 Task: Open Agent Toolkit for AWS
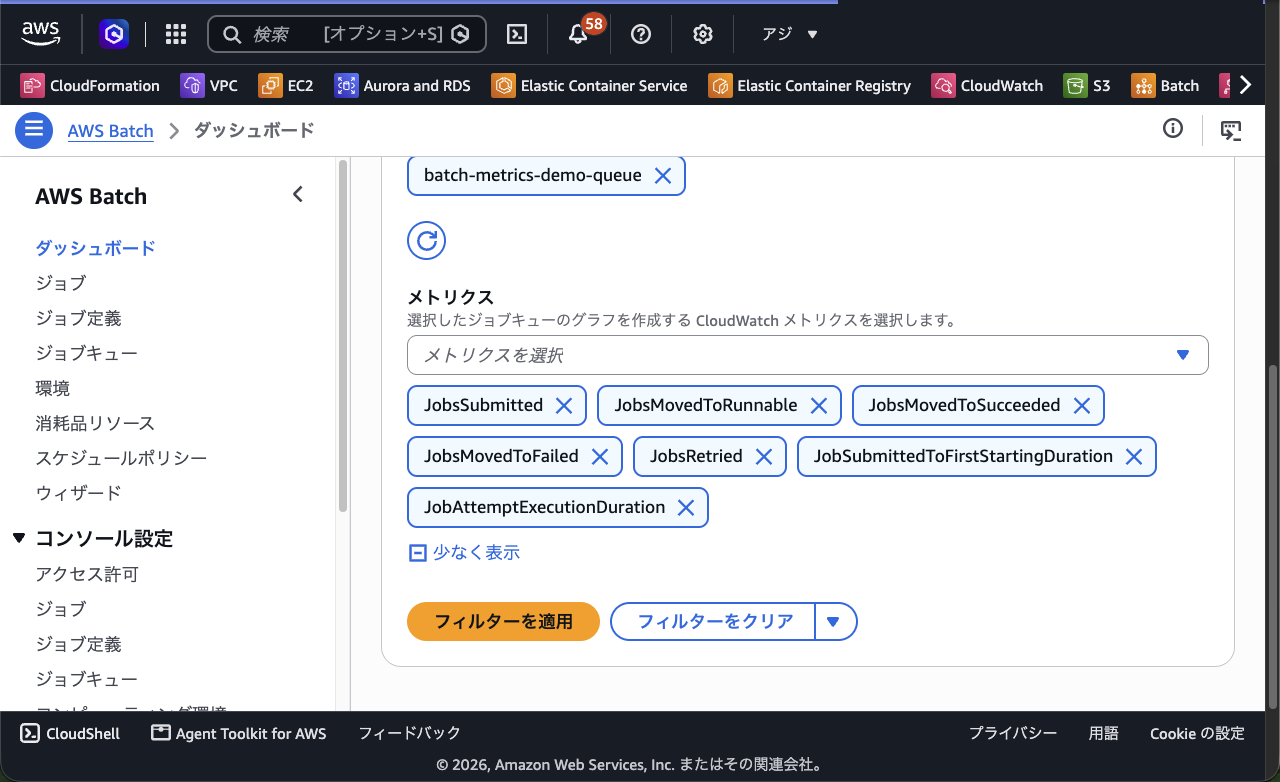239,733
